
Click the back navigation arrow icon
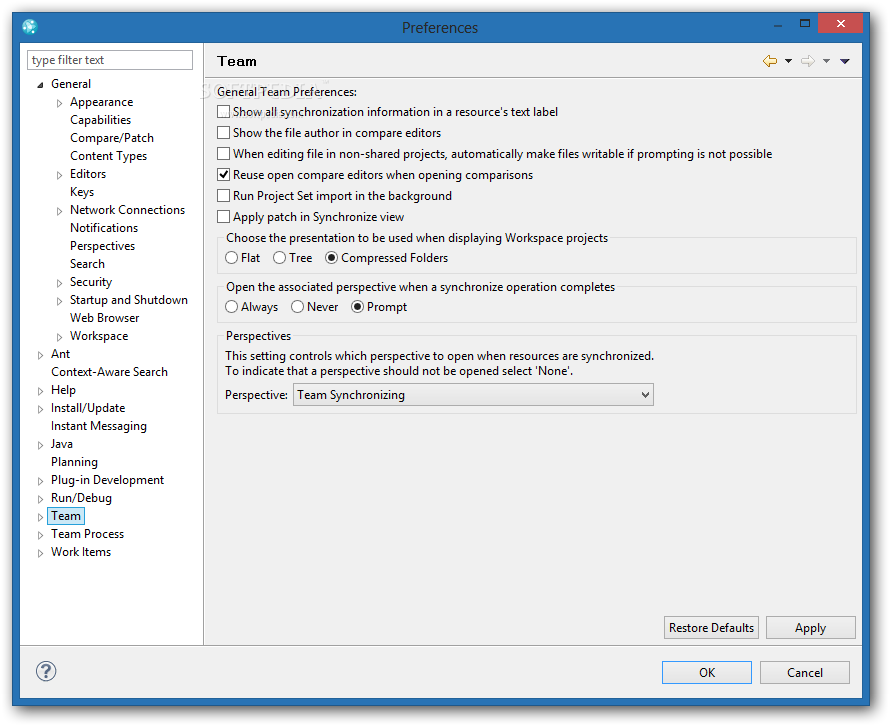[770, 61]
